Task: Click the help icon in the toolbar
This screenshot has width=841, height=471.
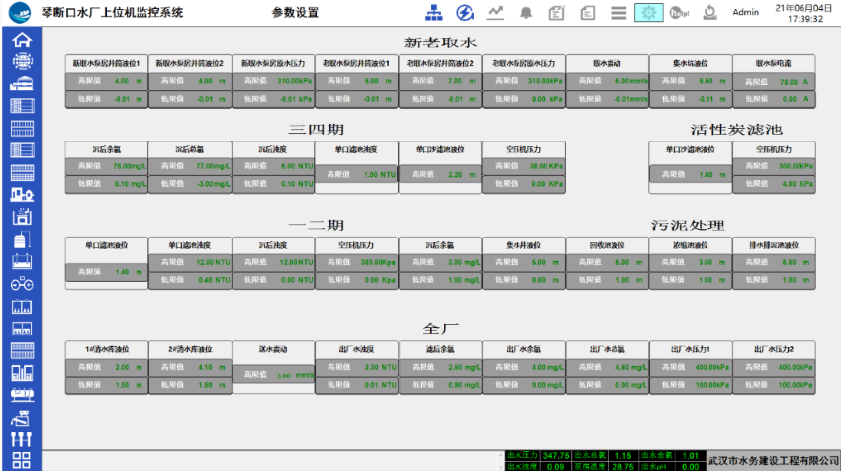Action: [x=680, y=13]
